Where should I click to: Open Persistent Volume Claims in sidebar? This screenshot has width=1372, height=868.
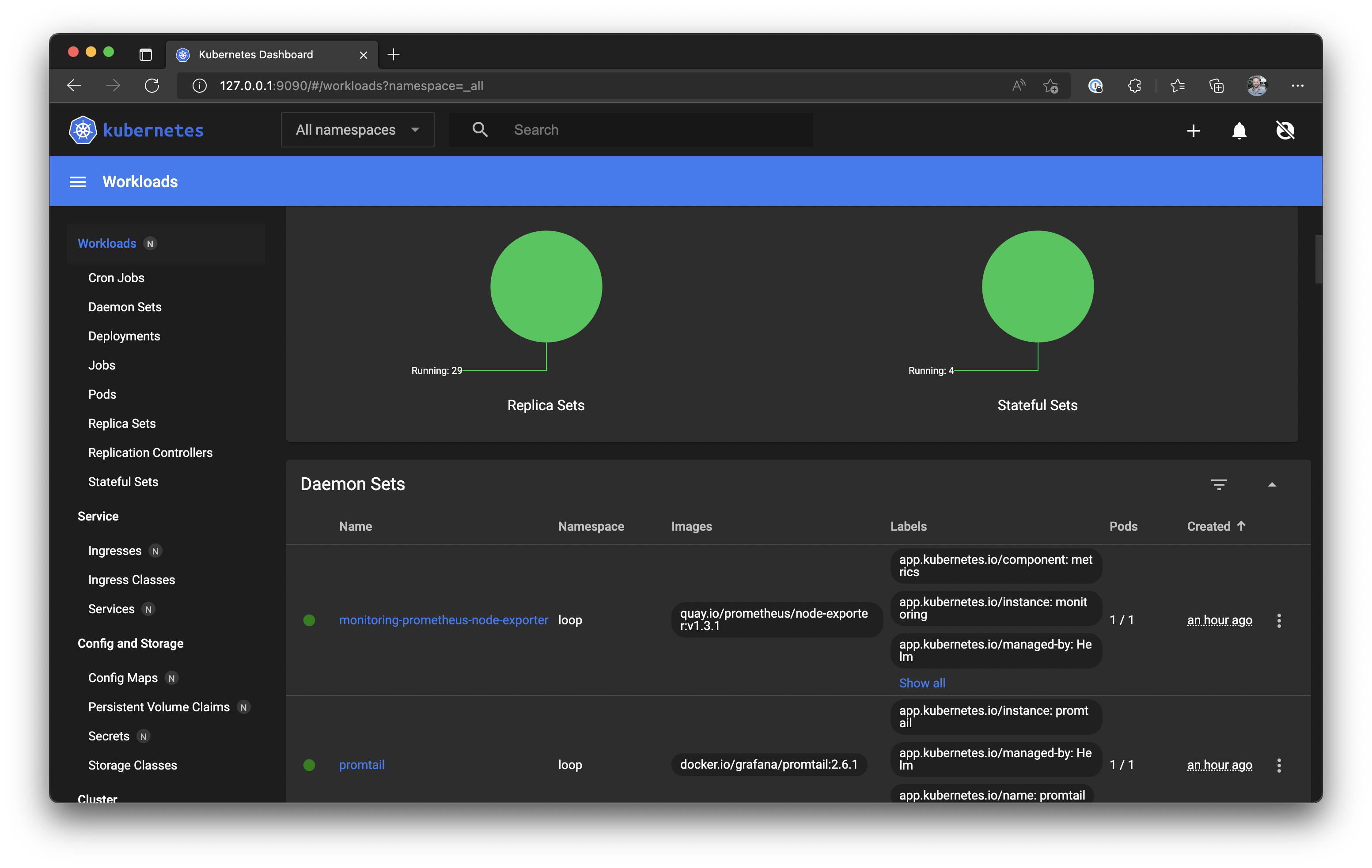tap(159, 706)
